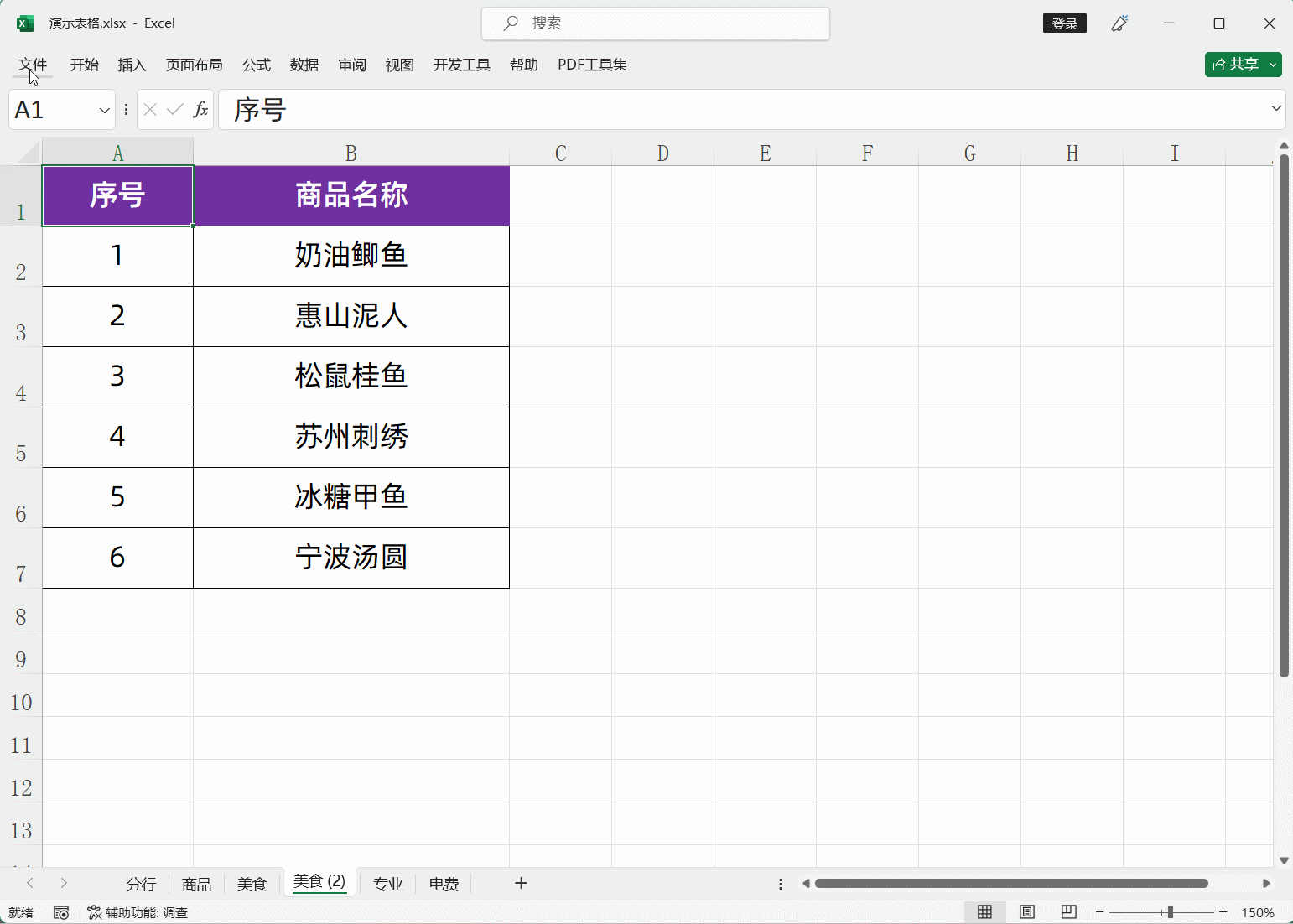
Task: Switch to the 电费 sheet tab
Action: tap(444, 883)
